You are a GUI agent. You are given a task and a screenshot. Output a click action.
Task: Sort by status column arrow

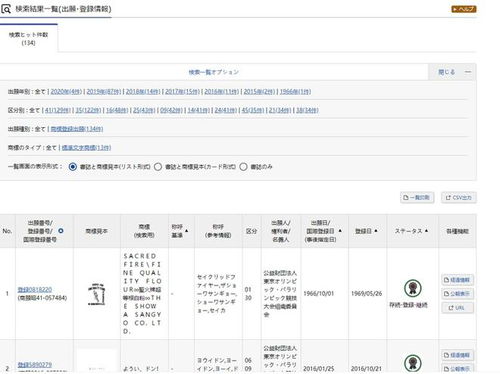pos(426,231)
